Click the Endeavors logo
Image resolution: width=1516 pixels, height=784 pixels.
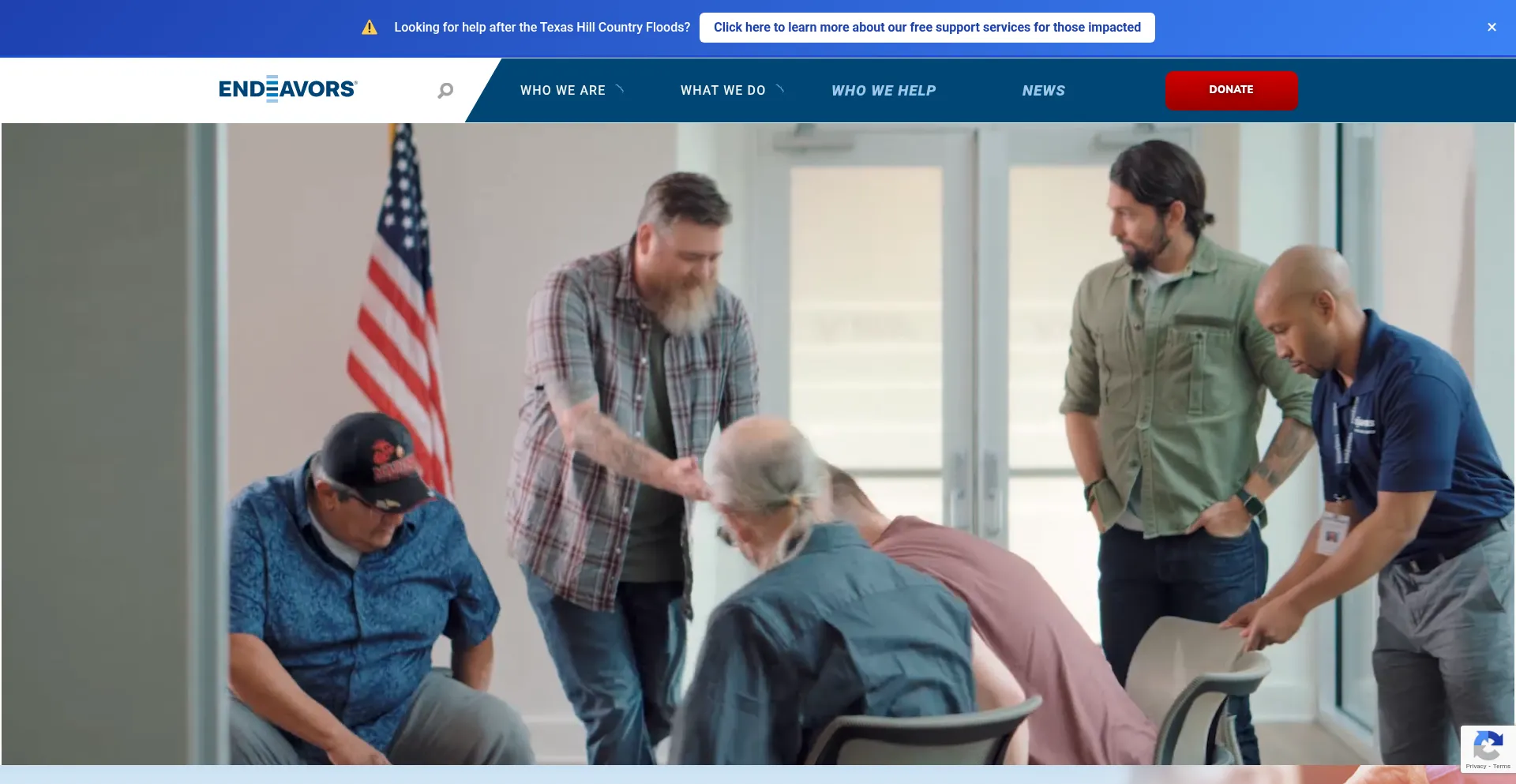click(288, 89)
